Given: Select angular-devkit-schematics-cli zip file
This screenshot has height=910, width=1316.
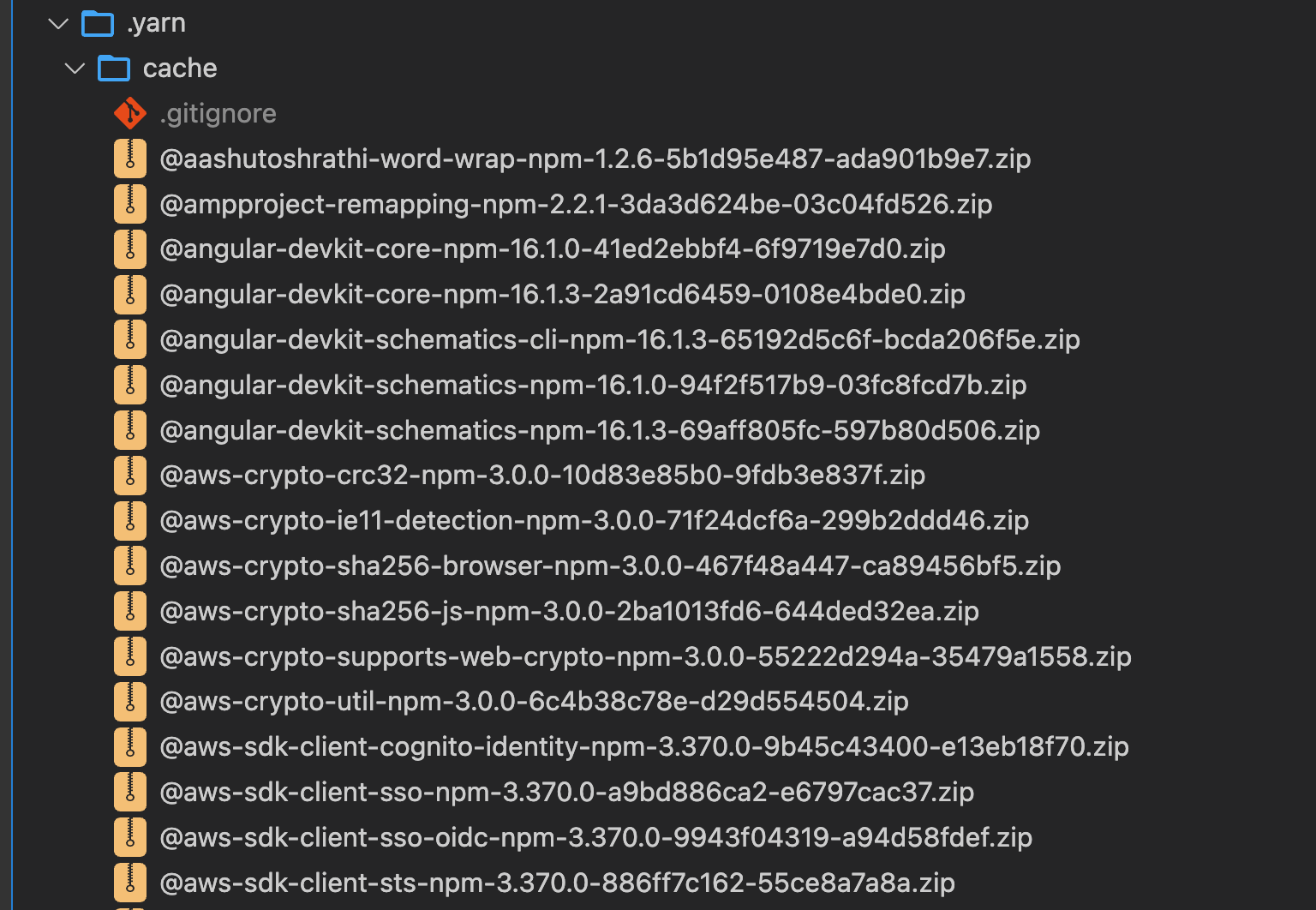Looking at the screenshot, I should [x=619, y=340].
